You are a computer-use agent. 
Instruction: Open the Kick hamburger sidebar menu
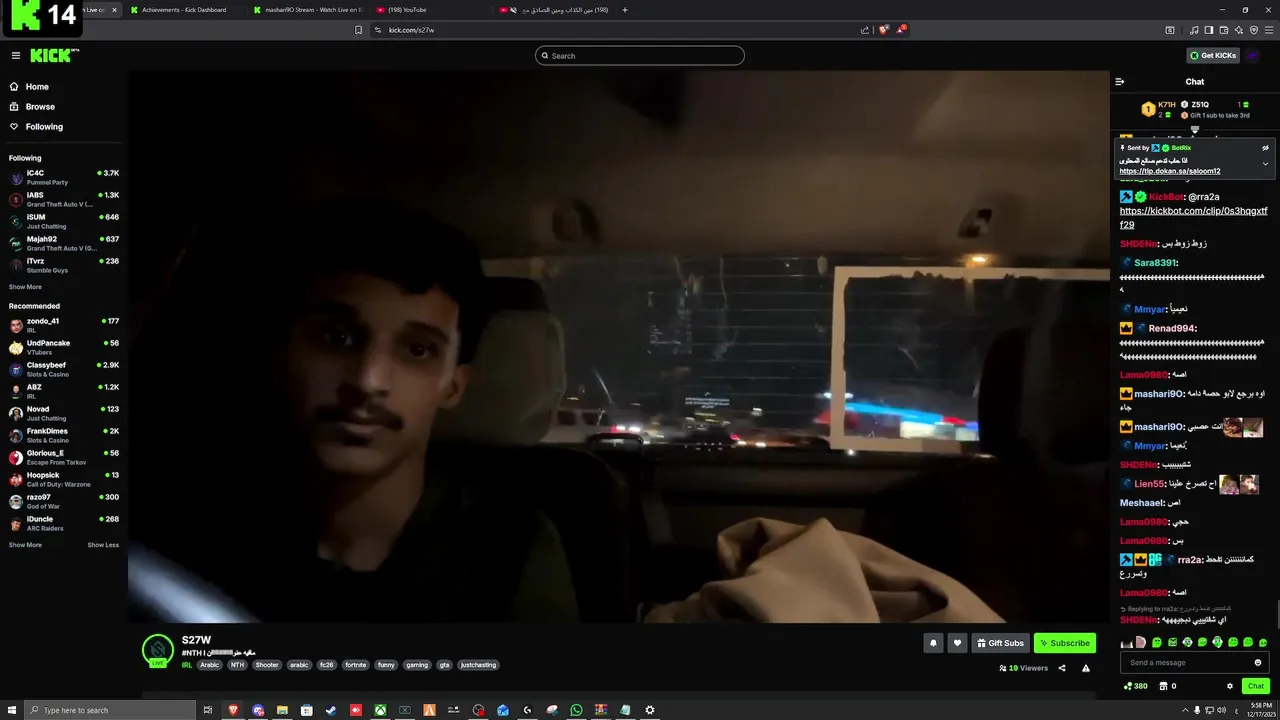15,56
